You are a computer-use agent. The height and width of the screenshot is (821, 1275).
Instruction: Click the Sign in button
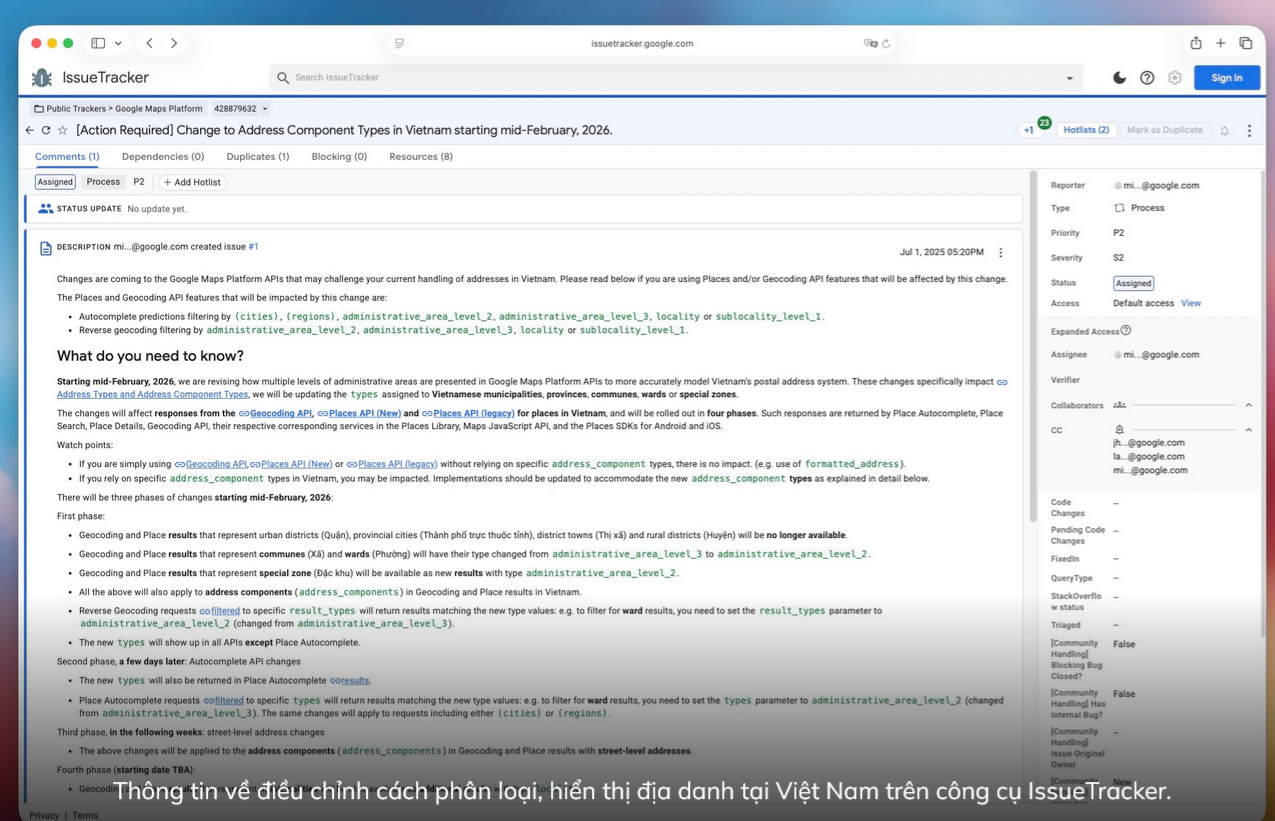click(1226, 78)
